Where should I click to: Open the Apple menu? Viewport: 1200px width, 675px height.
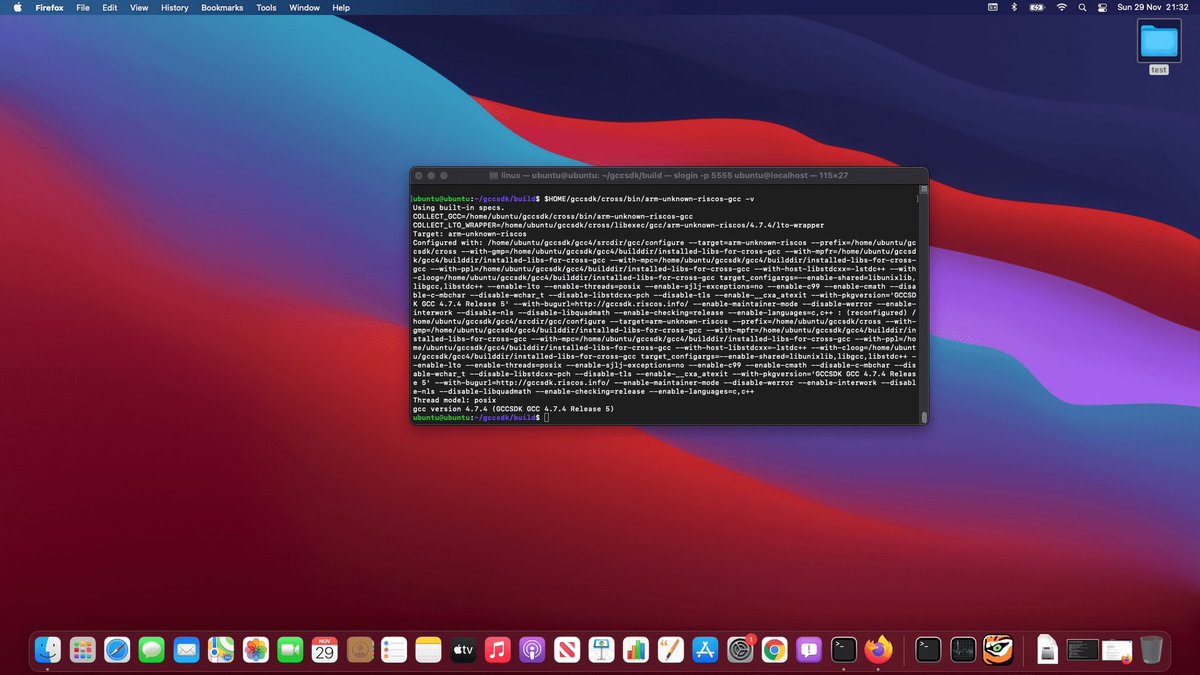coord(16,7)
